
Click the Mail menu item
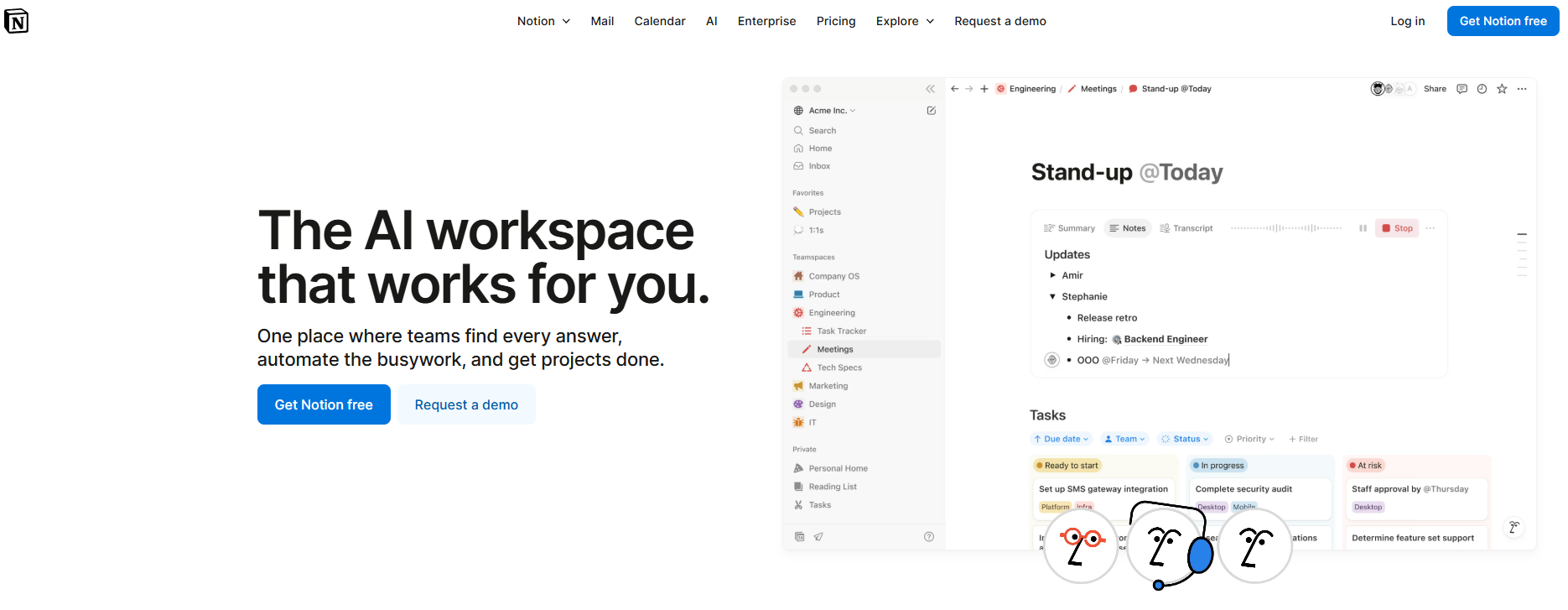(602, 21)
